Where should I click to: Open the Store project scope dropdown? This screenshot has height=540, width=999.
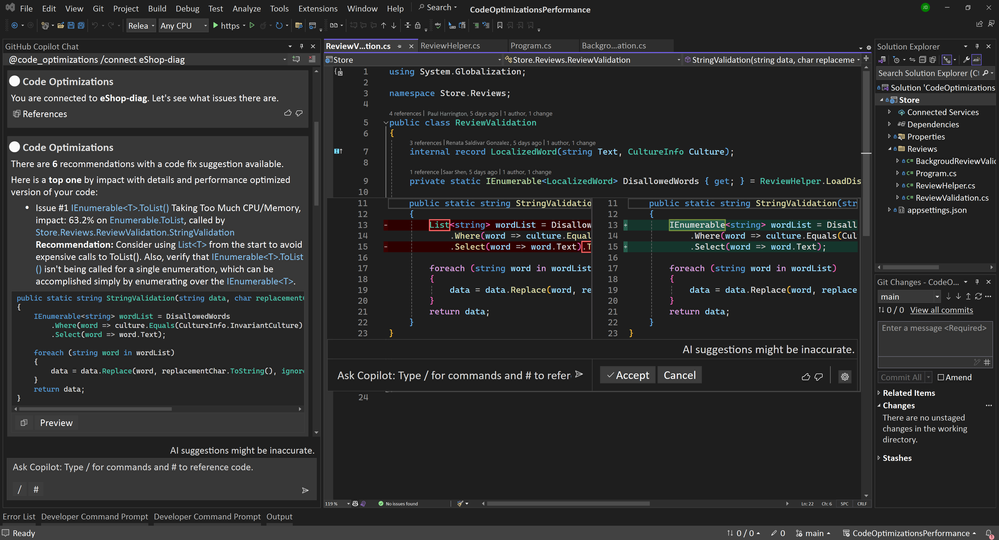coord(413,59)
